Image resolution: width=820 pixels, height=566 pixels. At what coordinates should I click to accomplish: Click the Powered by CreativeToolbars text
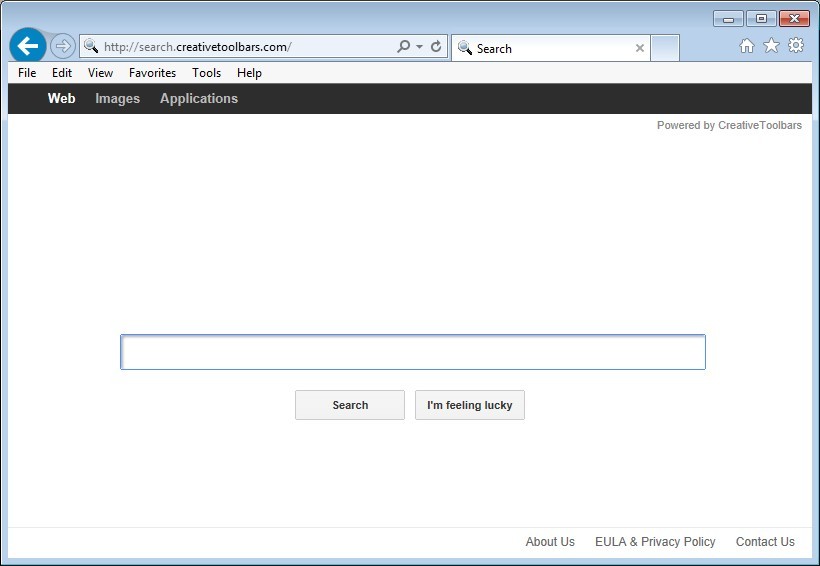coord(729,125)
